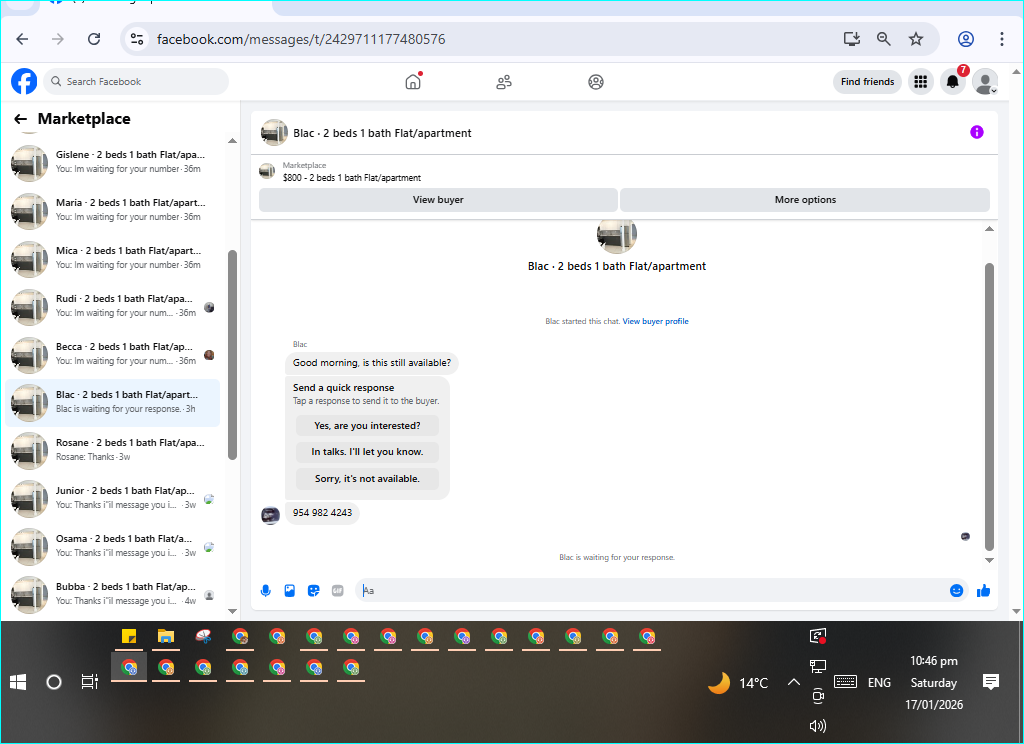The height and width of the screenshot is (744, 1024).
Task: Click the browser back arrow
Action: [x=22, y=39]
